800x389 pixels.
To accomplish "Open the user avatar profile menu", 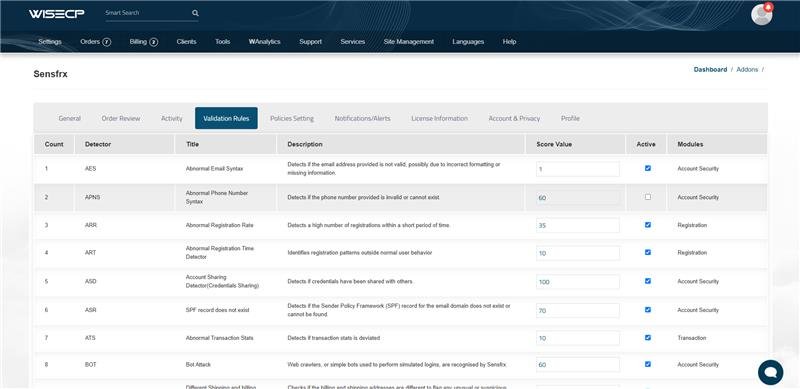I will tap(762, 14).
